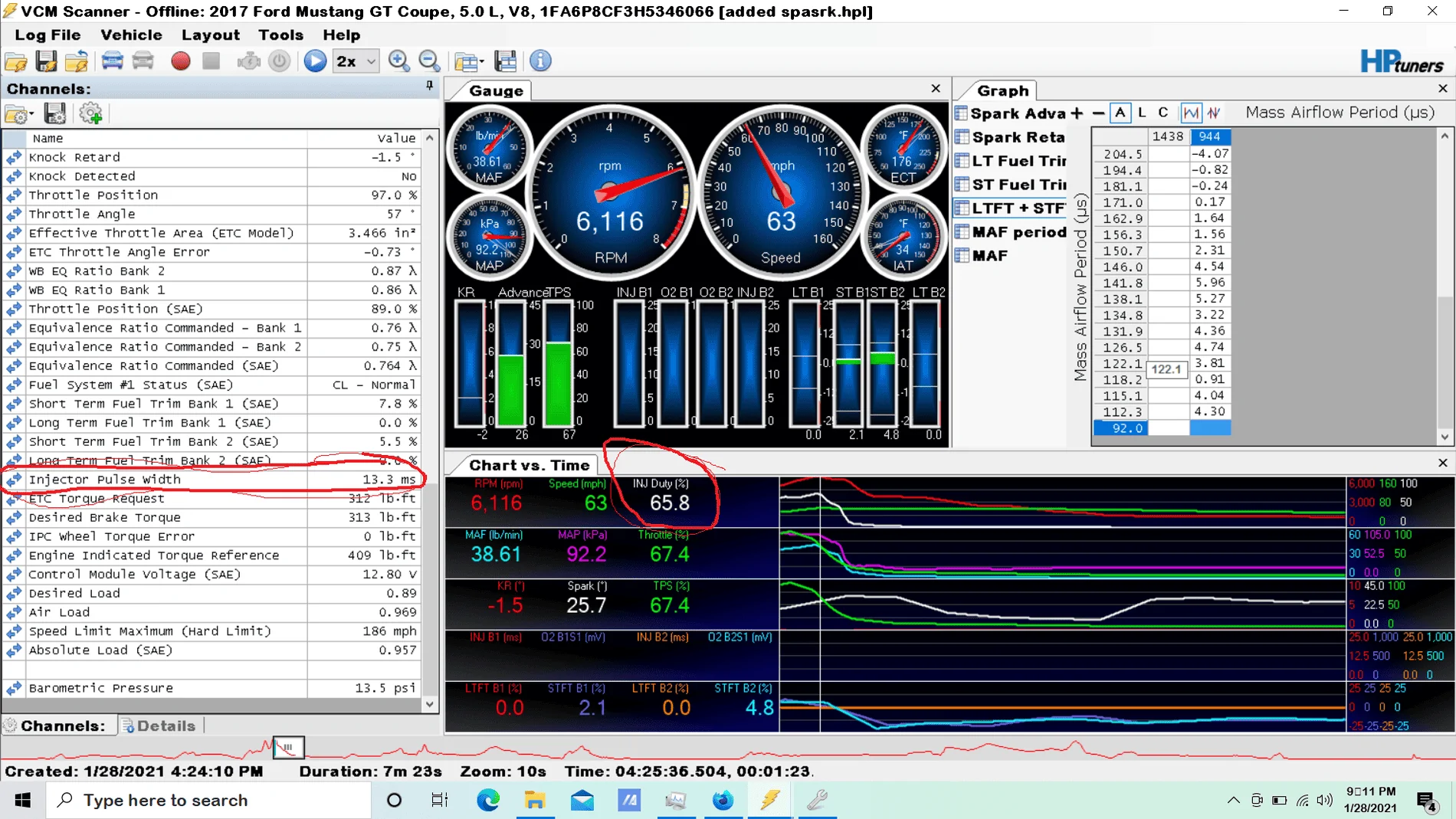Image resolution: width=1456 pixels, height=819 pixels.
Task: Toggle the red-blue filter graph icon
Action: point(1214,113)
